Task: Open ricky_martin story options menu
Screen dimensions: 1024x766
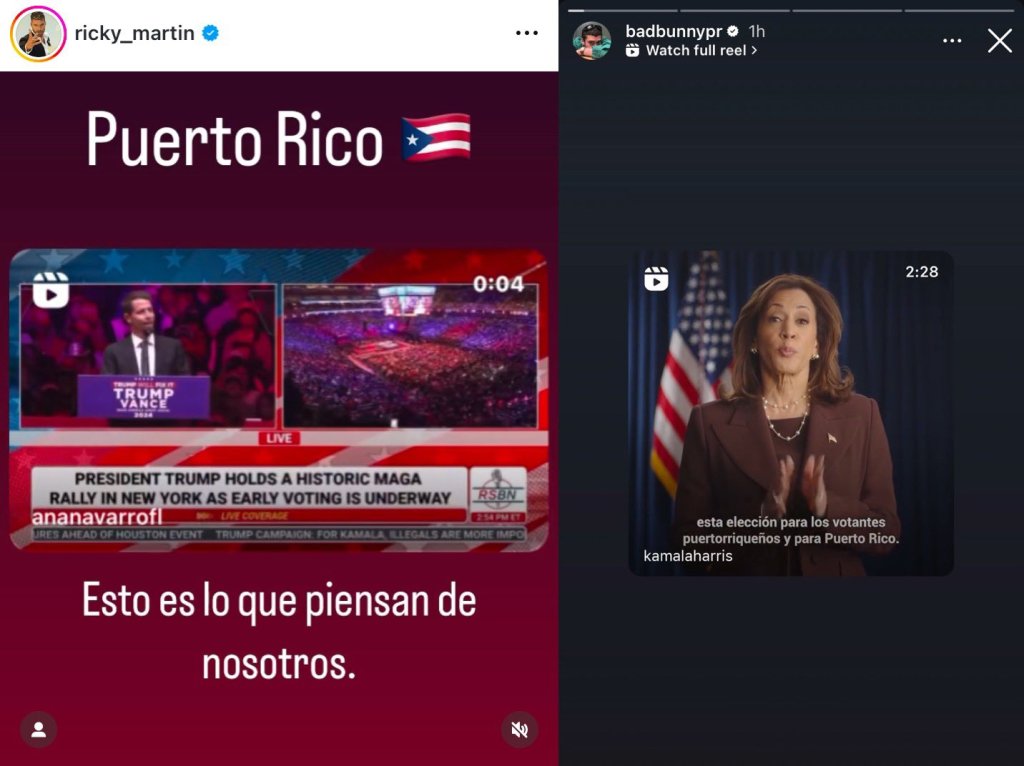Action: click(526, 33)
